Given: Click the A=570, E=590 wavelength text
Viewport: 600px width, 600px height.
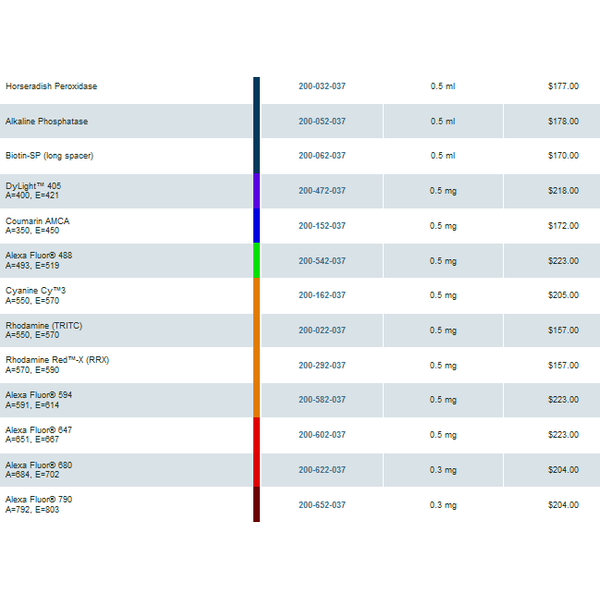Looking at the screenshot, I should 32,370.
